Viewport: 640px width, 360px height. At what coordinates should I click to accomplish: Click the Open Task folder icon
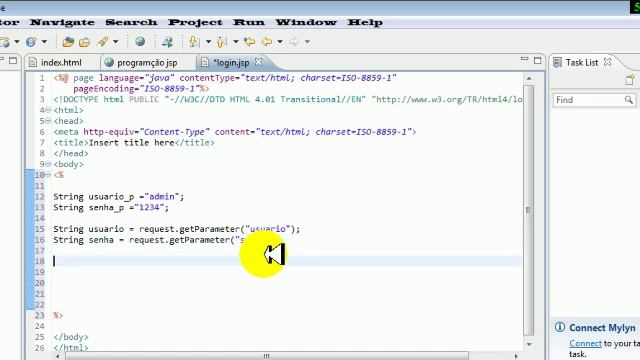coord(84,42)
